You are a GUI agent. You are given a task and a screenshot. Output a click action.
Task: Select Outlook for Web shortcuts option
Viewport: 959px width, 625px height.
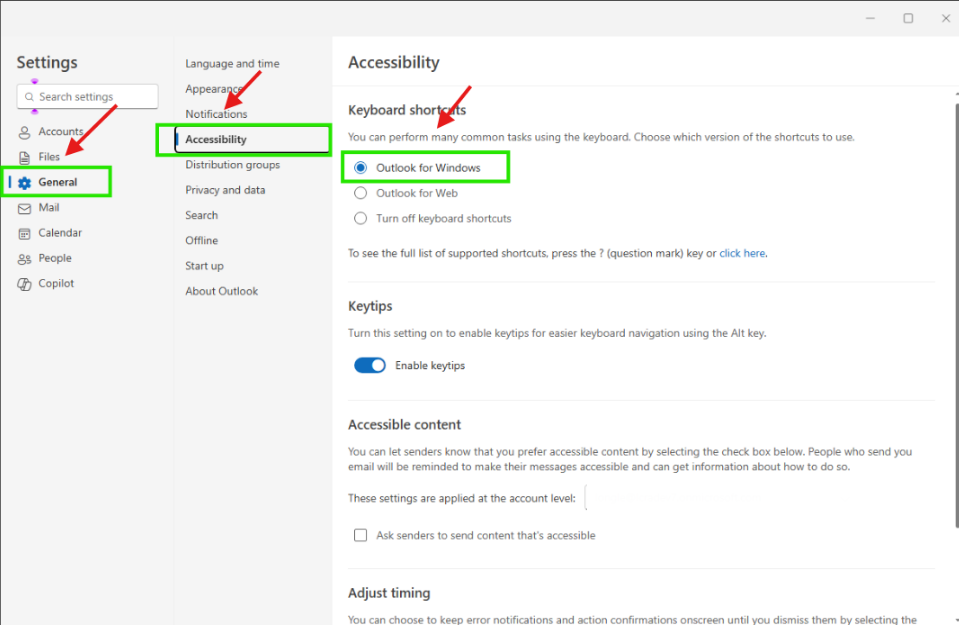point(361,193)
